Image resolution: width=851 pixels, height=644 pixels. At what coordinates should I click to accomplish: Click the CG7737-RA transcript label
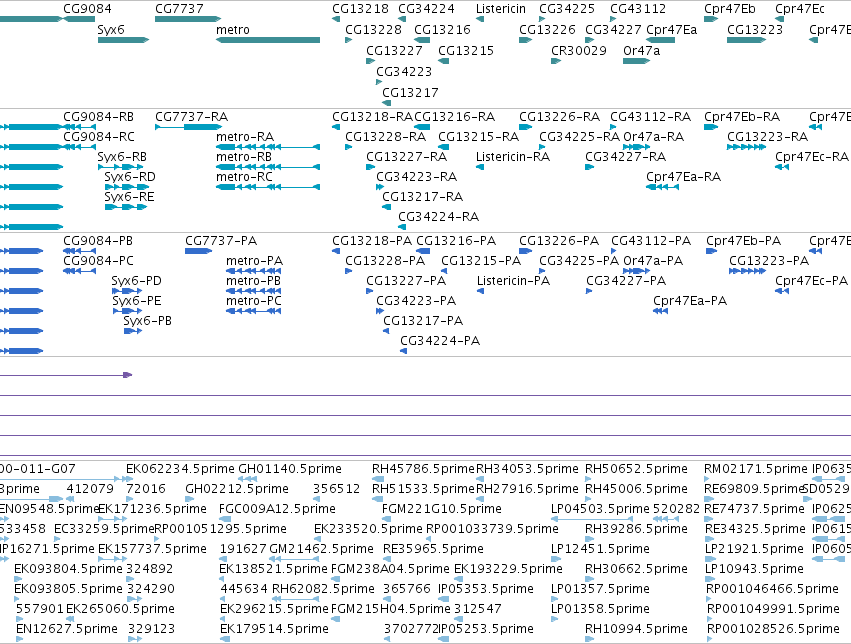coord(192,117)
